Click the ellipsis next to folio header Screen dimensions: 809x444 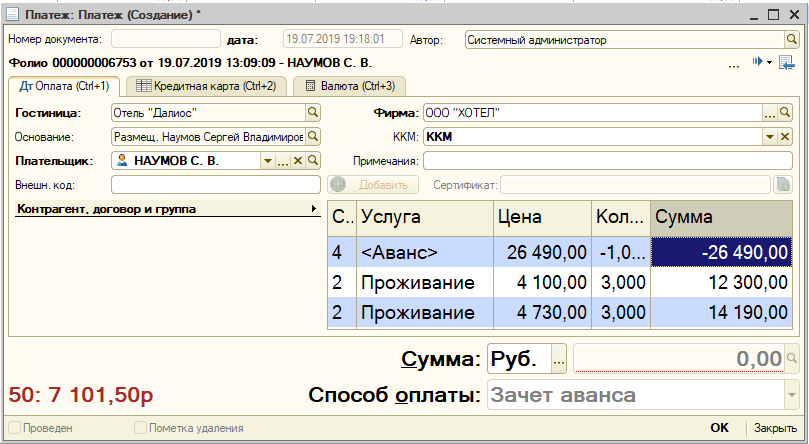pyautogui.click(x=734, y=65)
